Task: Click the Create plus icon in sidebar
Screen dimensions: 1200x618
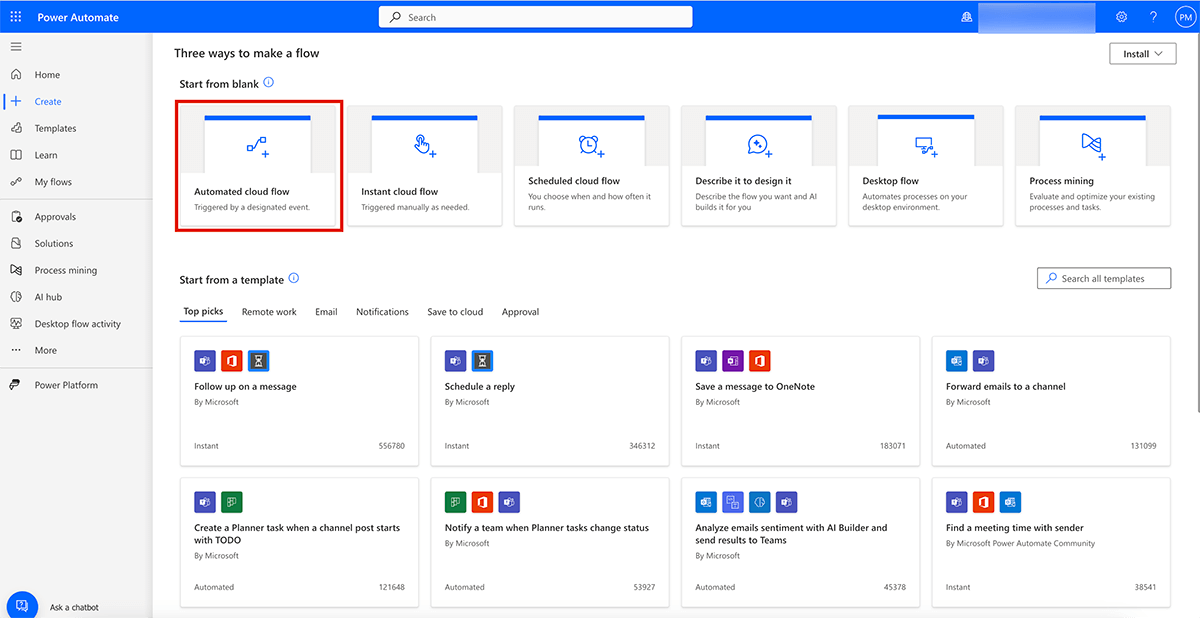Action: 15,101
